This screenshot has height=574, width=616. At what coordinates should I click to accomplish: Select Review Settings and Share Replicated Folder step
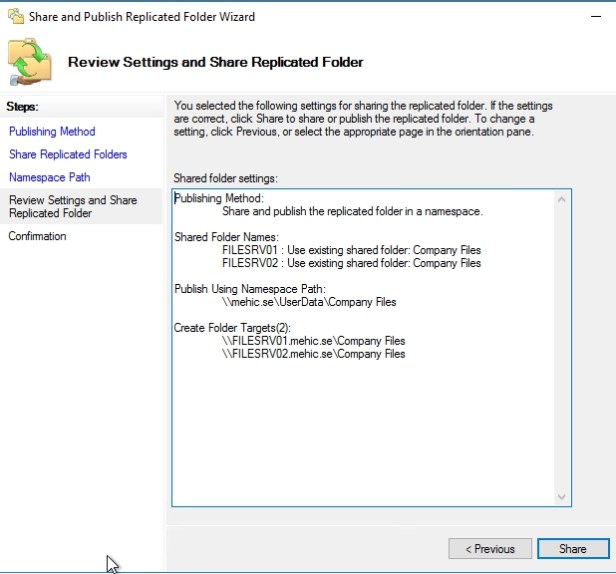click(73, 206)
